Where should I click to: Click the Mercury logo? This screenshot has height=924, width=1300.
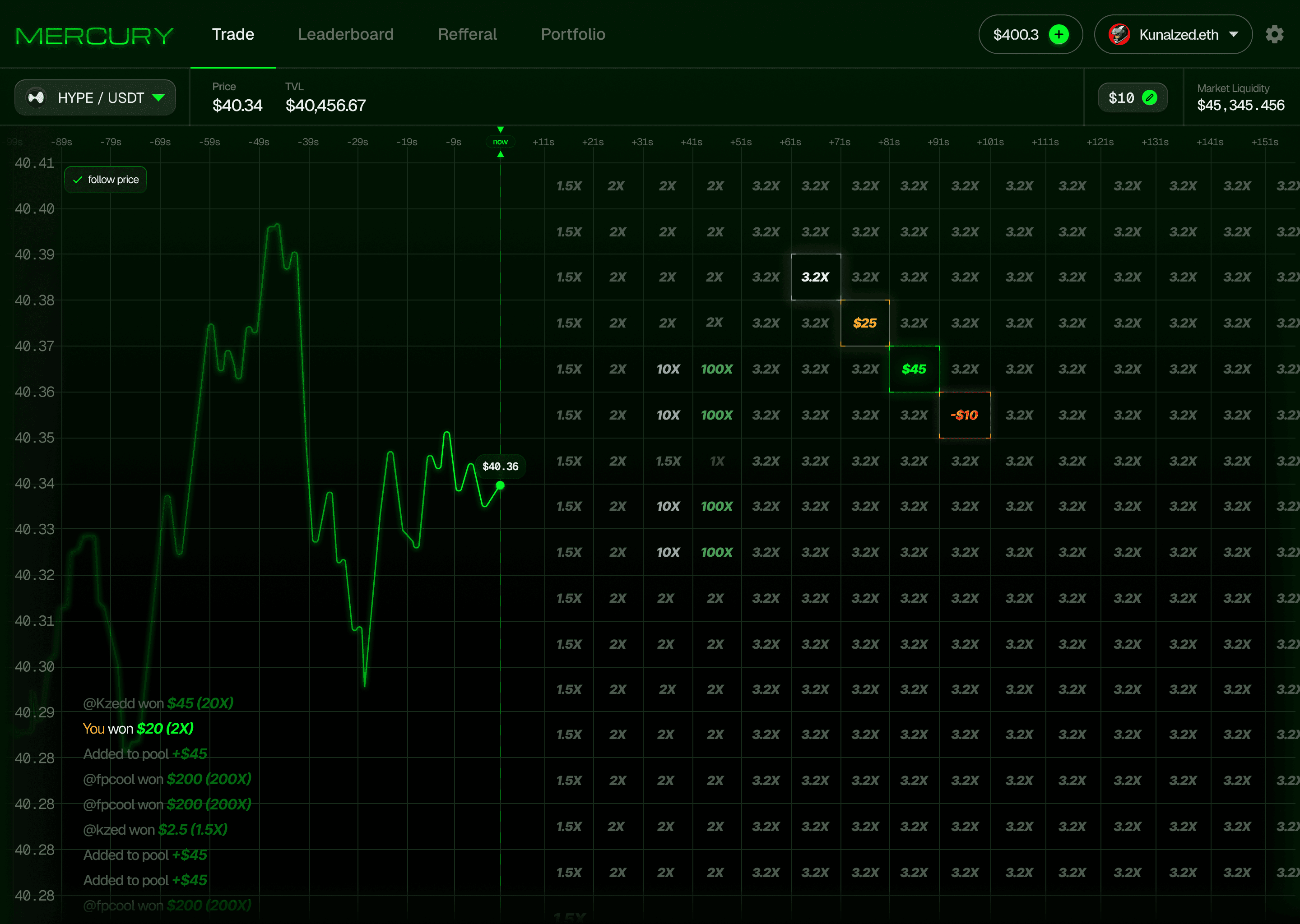tap(94, 36)
